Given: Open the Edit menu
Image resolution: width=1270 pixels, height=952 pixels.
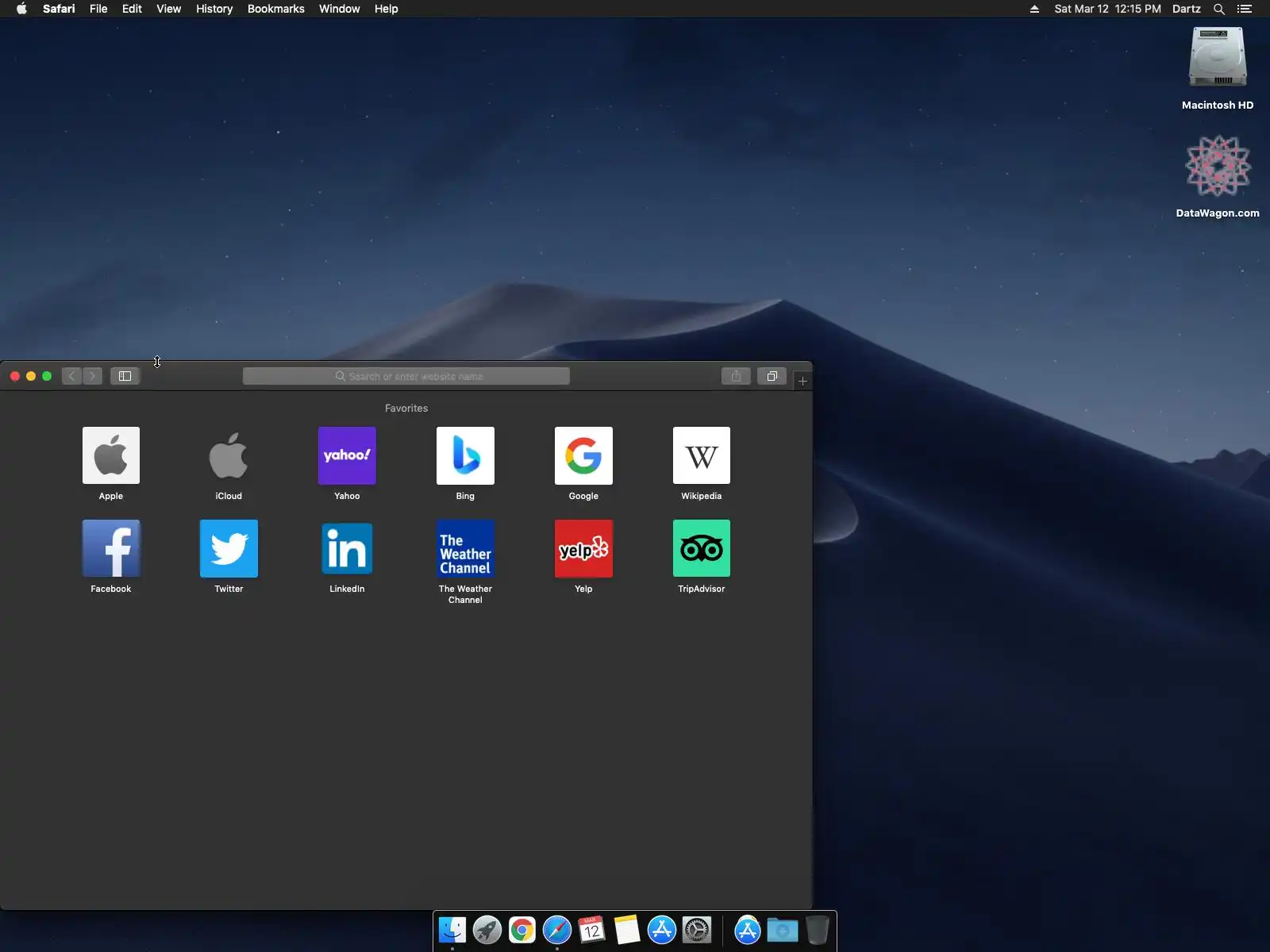Looking at the screenshot, I should coord(132,9).
